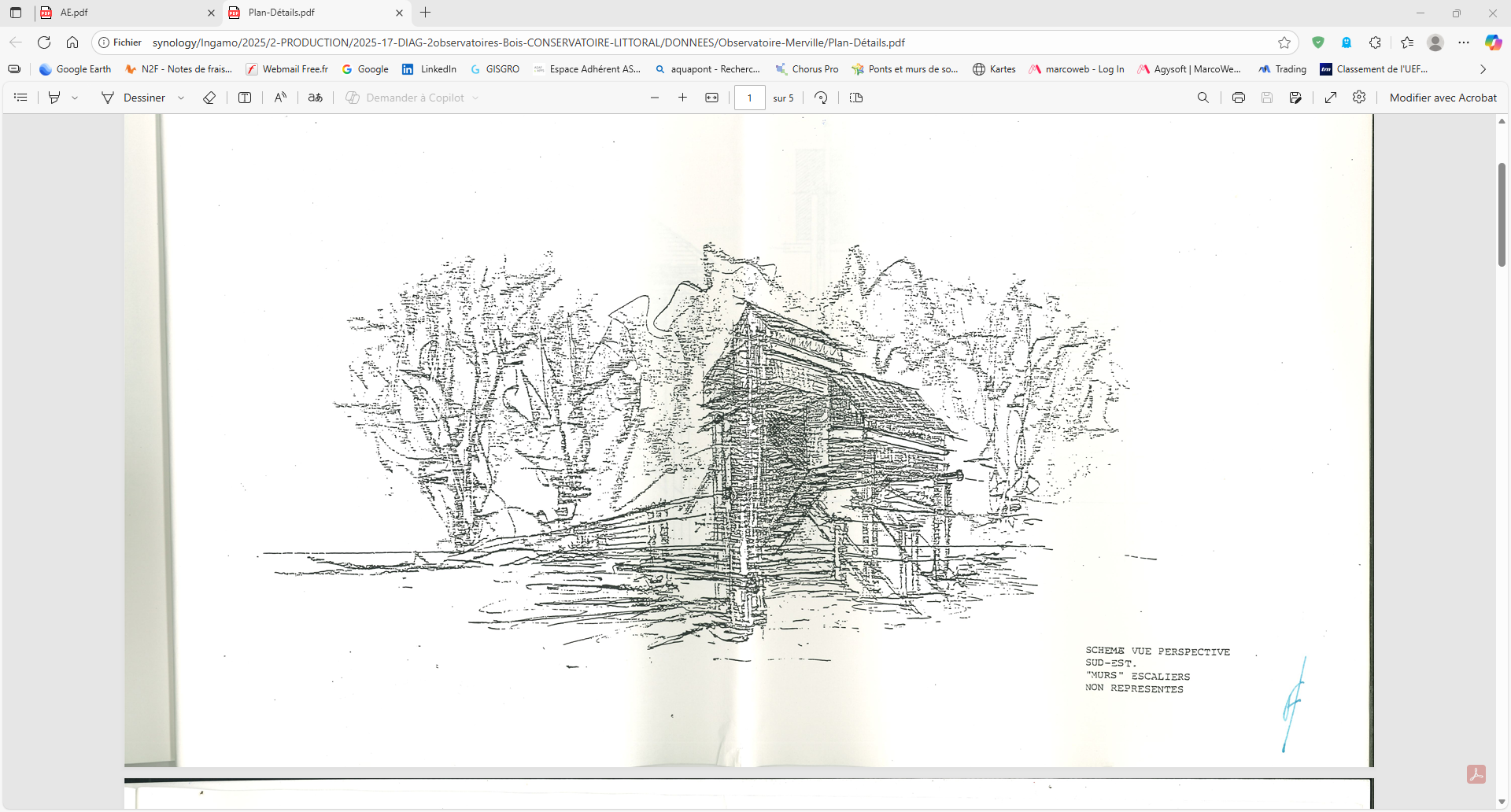Click the page number input field
The image size is (1511, 812).
click(x=749, y=98)
